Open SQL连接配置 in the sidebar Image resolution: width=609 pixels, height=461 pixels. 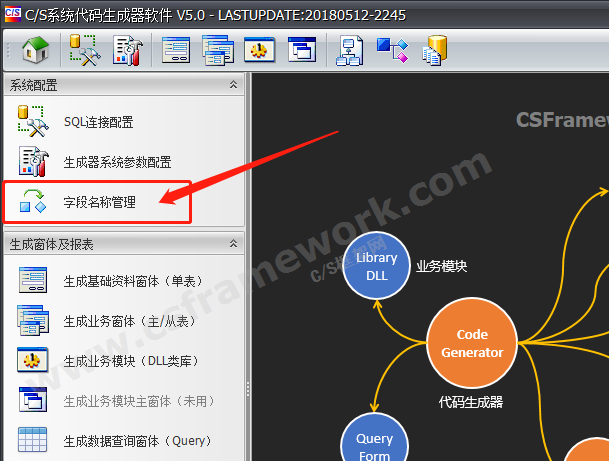click(98, 123)
